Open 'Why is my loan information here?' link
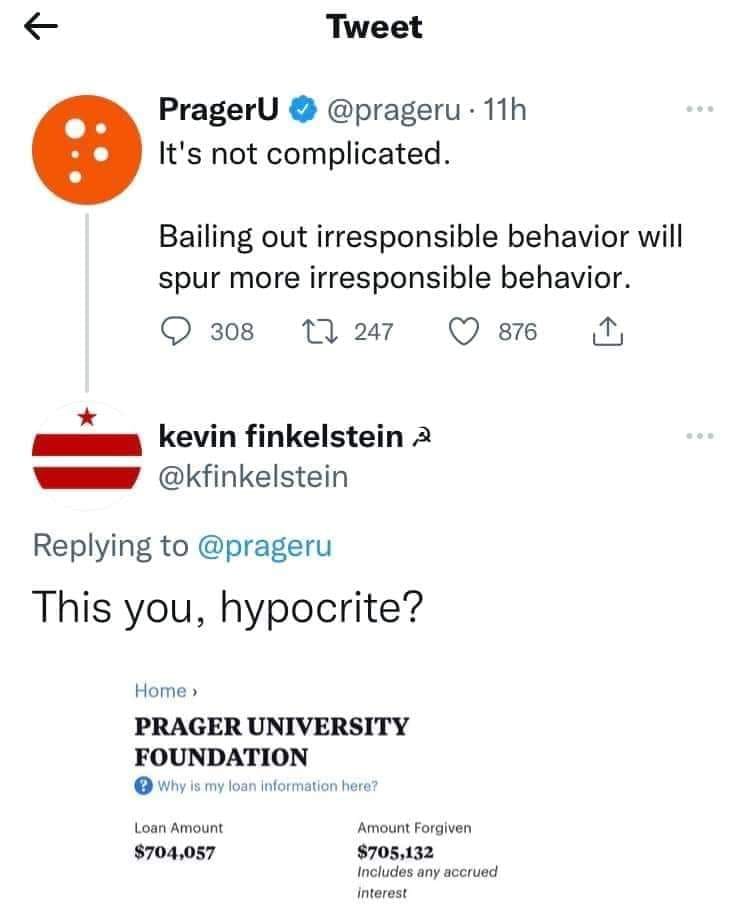The width and height of the screenshot is (750, 918). (x=267, y=785)
